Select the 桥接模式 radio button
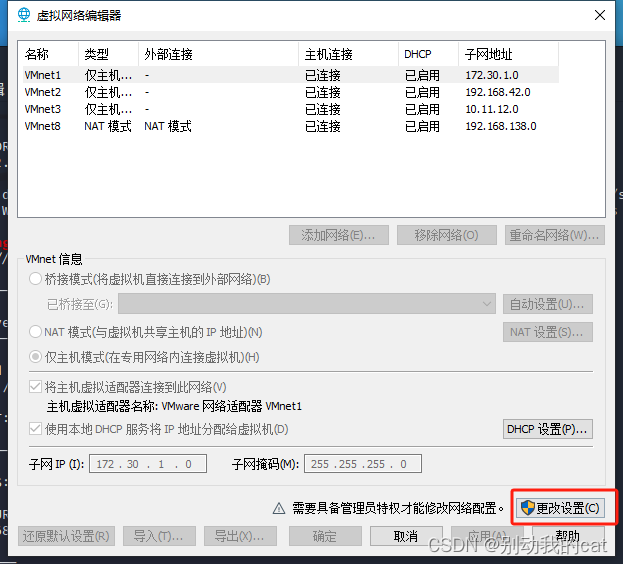The width and height of the screenshot is (623, 564). [x=35, y=279]
